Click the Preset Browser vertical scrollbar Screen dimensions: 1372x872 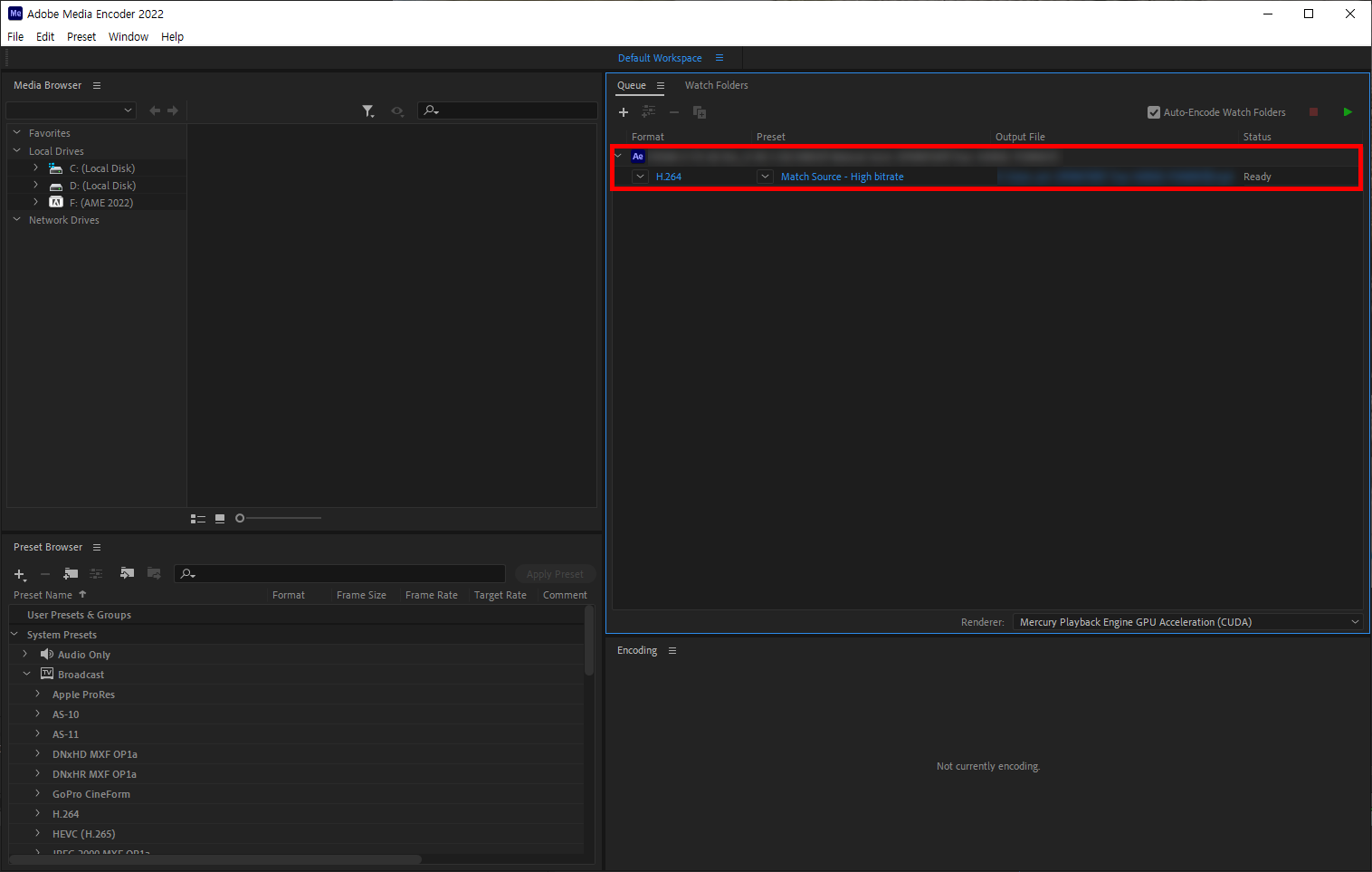point(589,641)
